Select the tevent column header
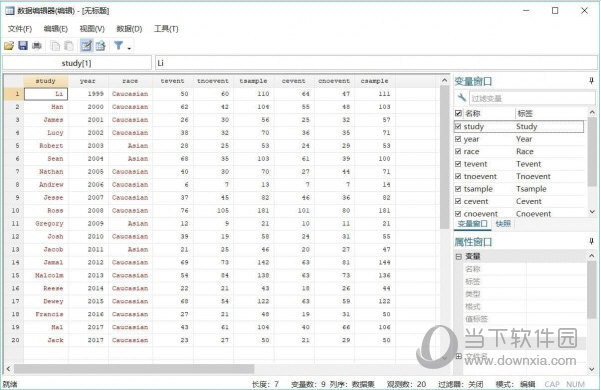This screenshot has height=390, width=601. point(172,81)
